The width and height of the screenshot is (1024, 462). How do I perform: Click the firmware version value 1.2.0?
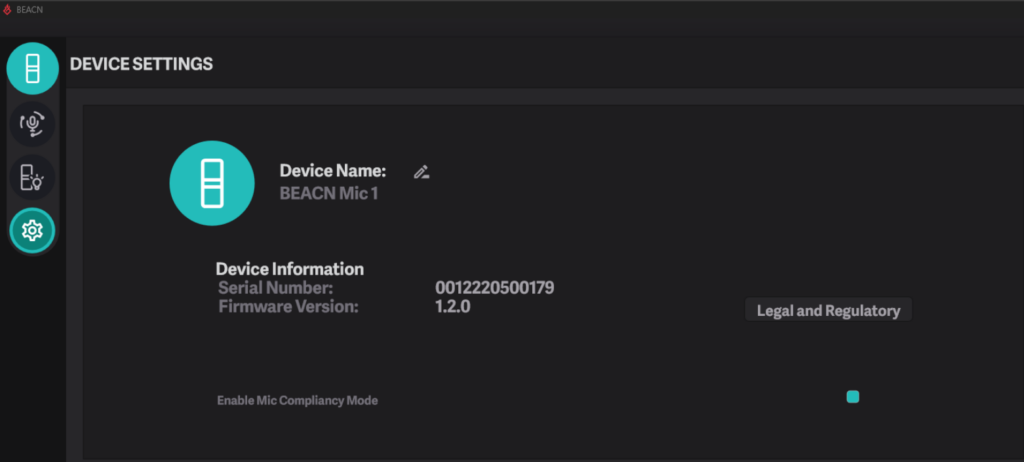(452, 306)
